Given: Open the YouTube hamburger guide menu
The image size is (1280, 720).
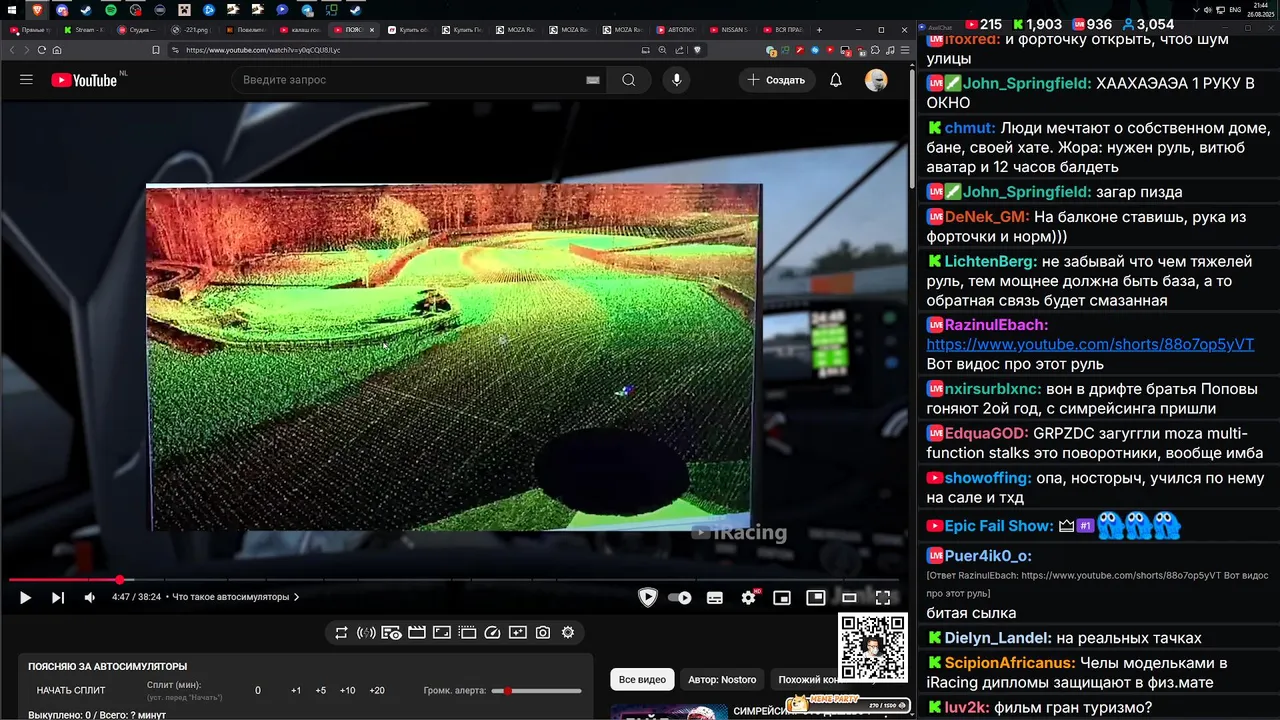Looking at the screenshot, I should (26, 80).
